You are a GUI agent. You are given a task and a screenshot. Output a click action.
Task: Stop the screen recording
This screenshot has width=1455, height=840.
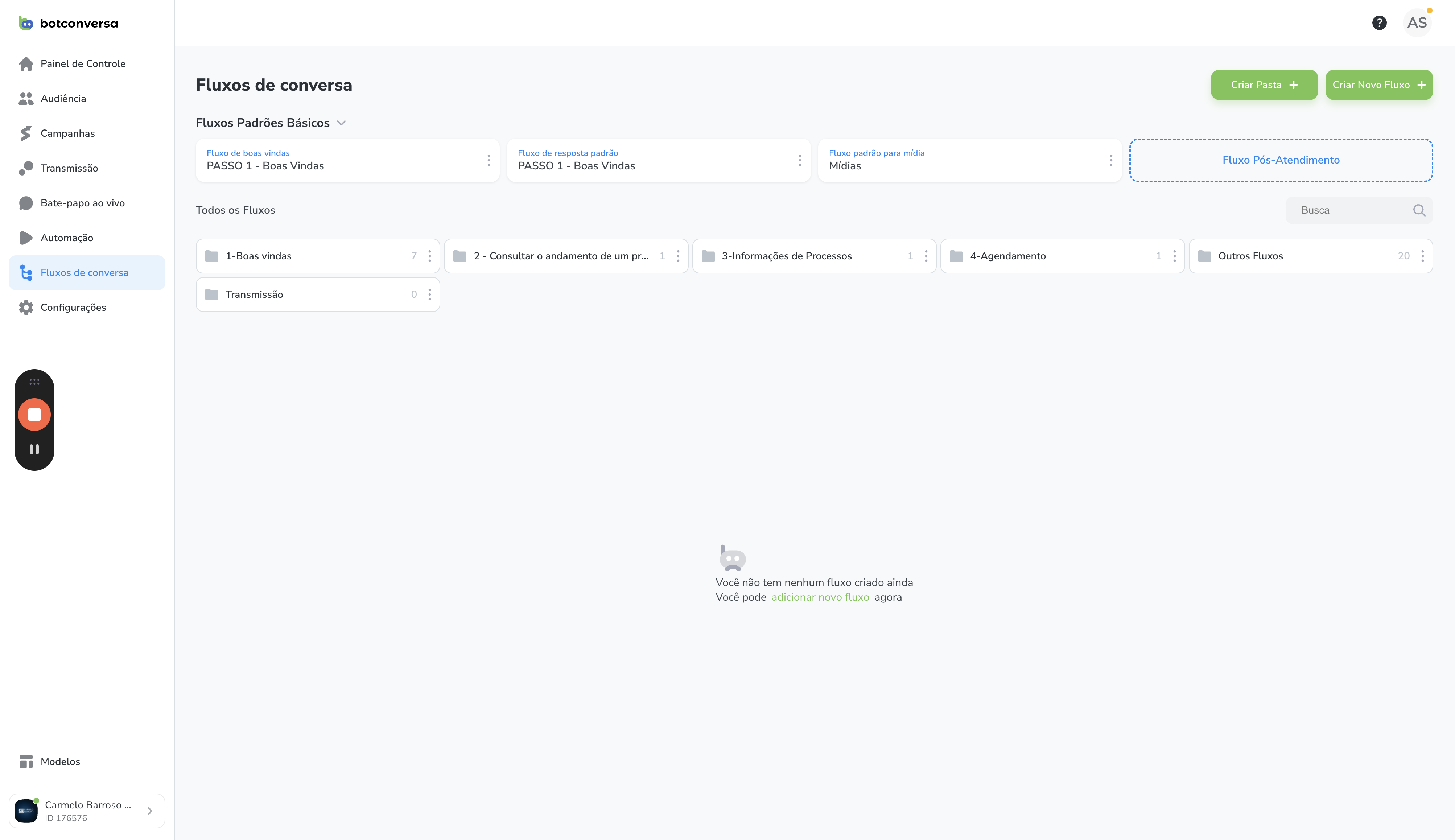[x=34, y=414]
